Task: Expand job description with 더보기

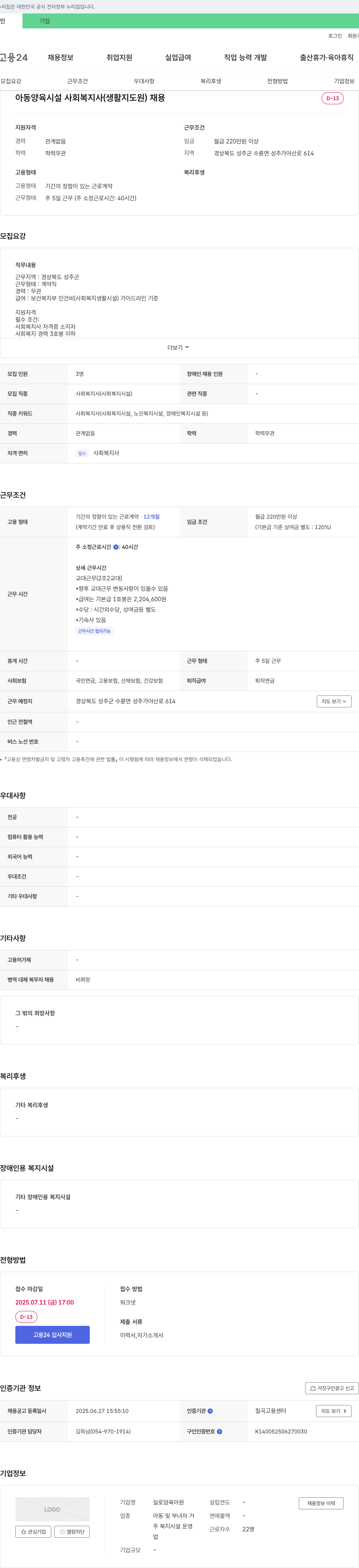Action: tap(179, 348)
